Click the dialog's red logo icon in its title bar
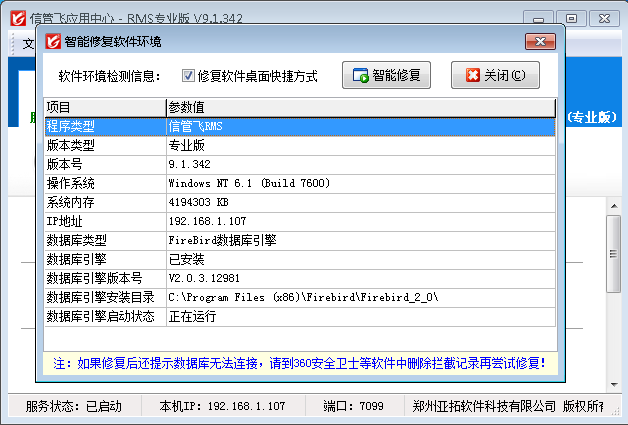The image size is (628, 425). (53, 41)
